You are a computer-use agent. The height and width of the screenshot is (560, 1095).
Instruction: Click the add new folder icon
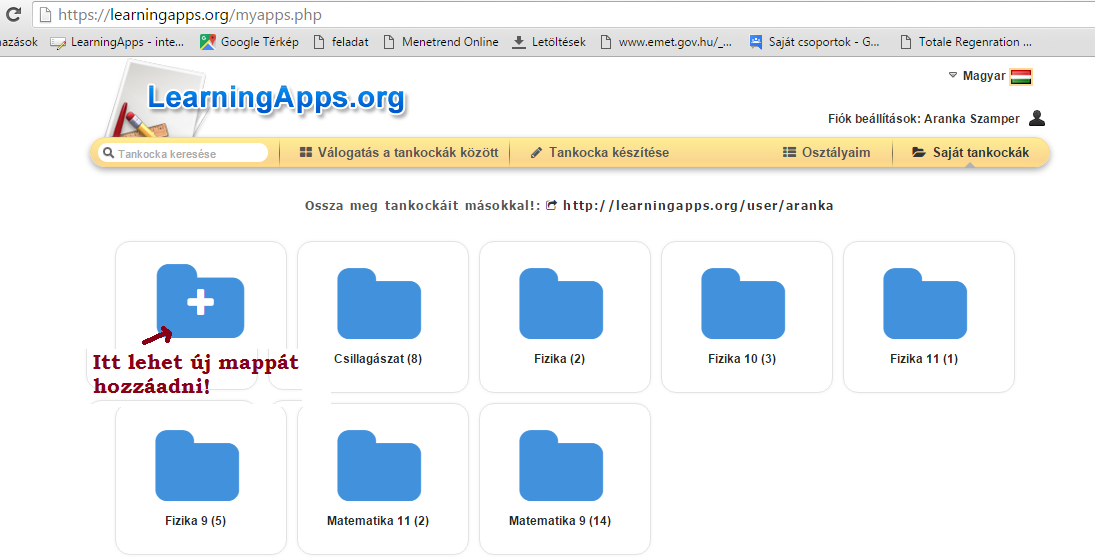(200, 302)
